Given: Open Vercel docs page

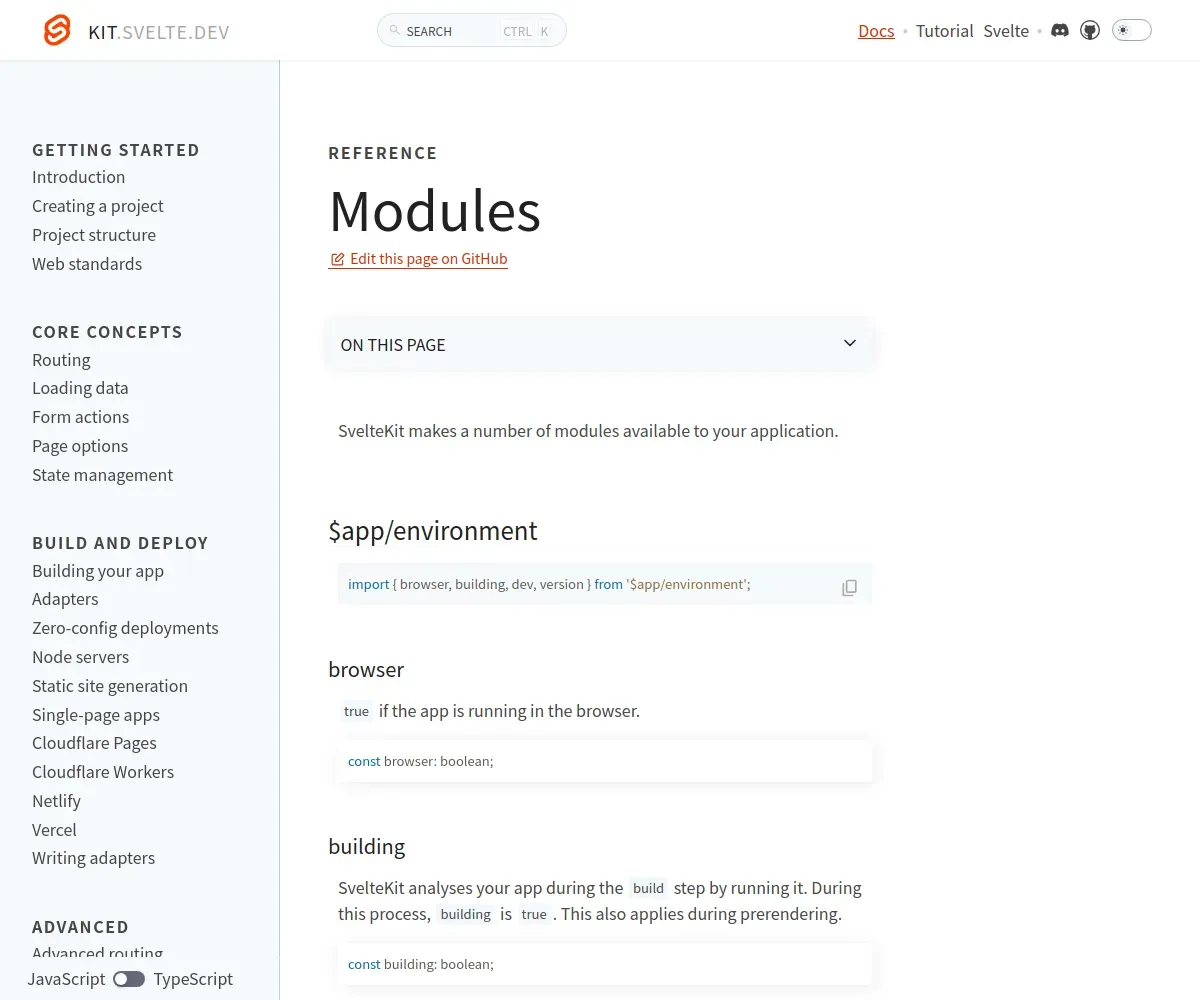Looking at the screenshot, I should (54, 830).
